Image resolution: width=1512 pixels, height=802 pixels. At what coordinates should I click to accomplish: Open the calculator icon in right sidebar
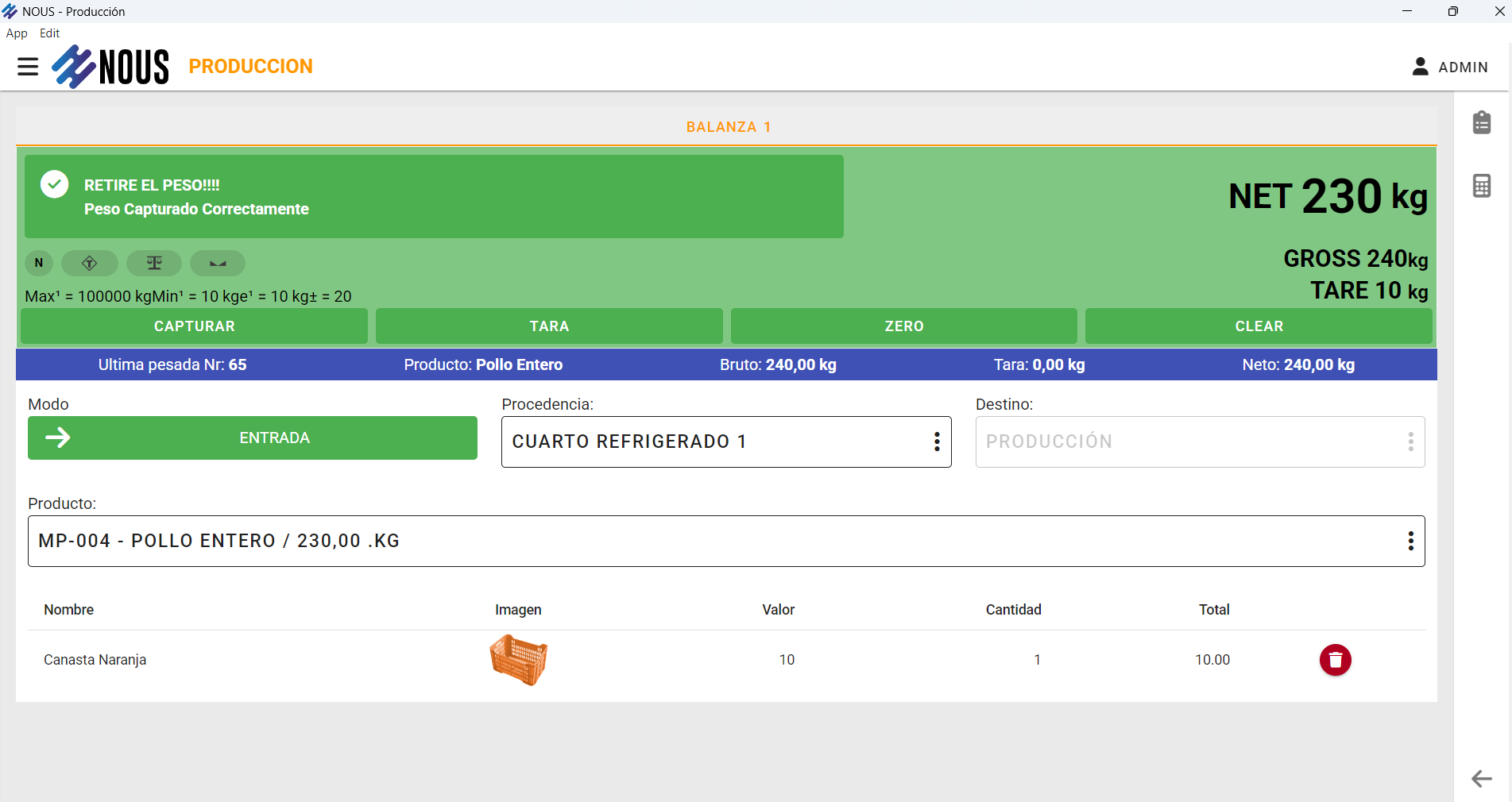click(1482, 186)
